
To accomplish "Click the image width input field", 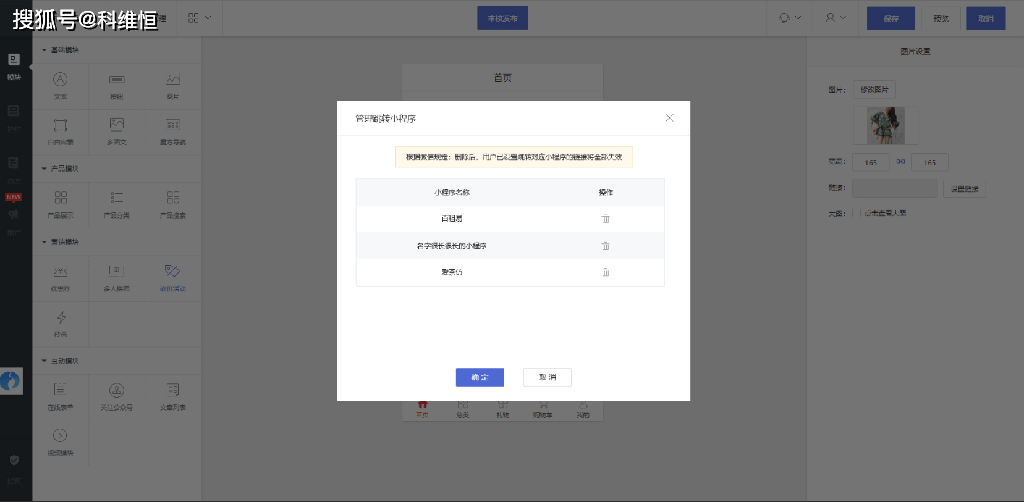I will click(x=871, y=162).
